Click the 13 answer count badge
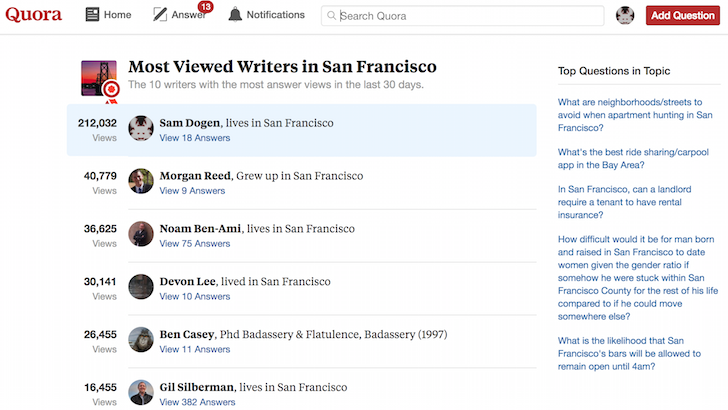This screenshot has height=410, width=728. [x=205, y=7]
